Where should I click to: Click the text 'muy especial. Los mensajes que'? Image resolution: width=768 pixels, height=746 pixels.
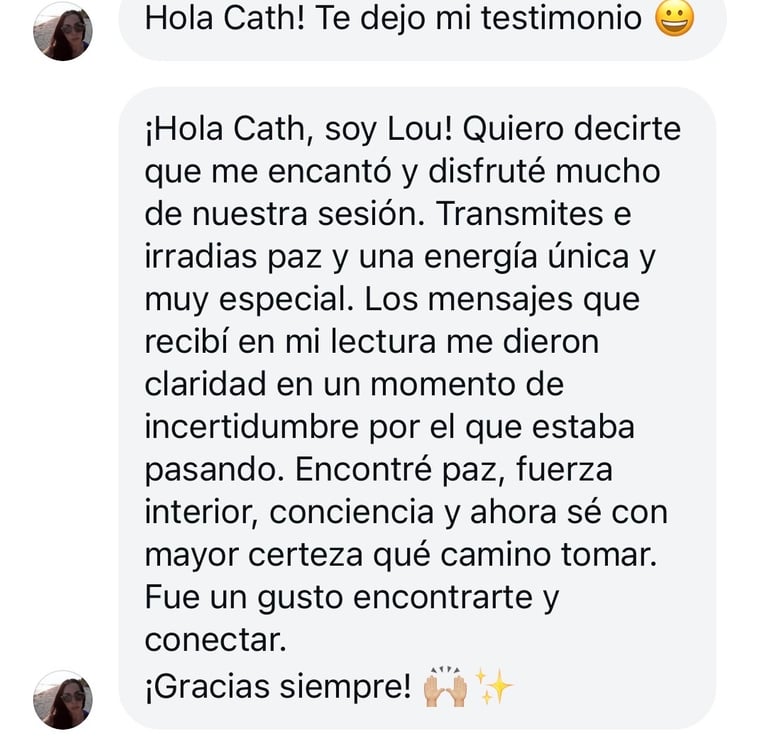392,300
